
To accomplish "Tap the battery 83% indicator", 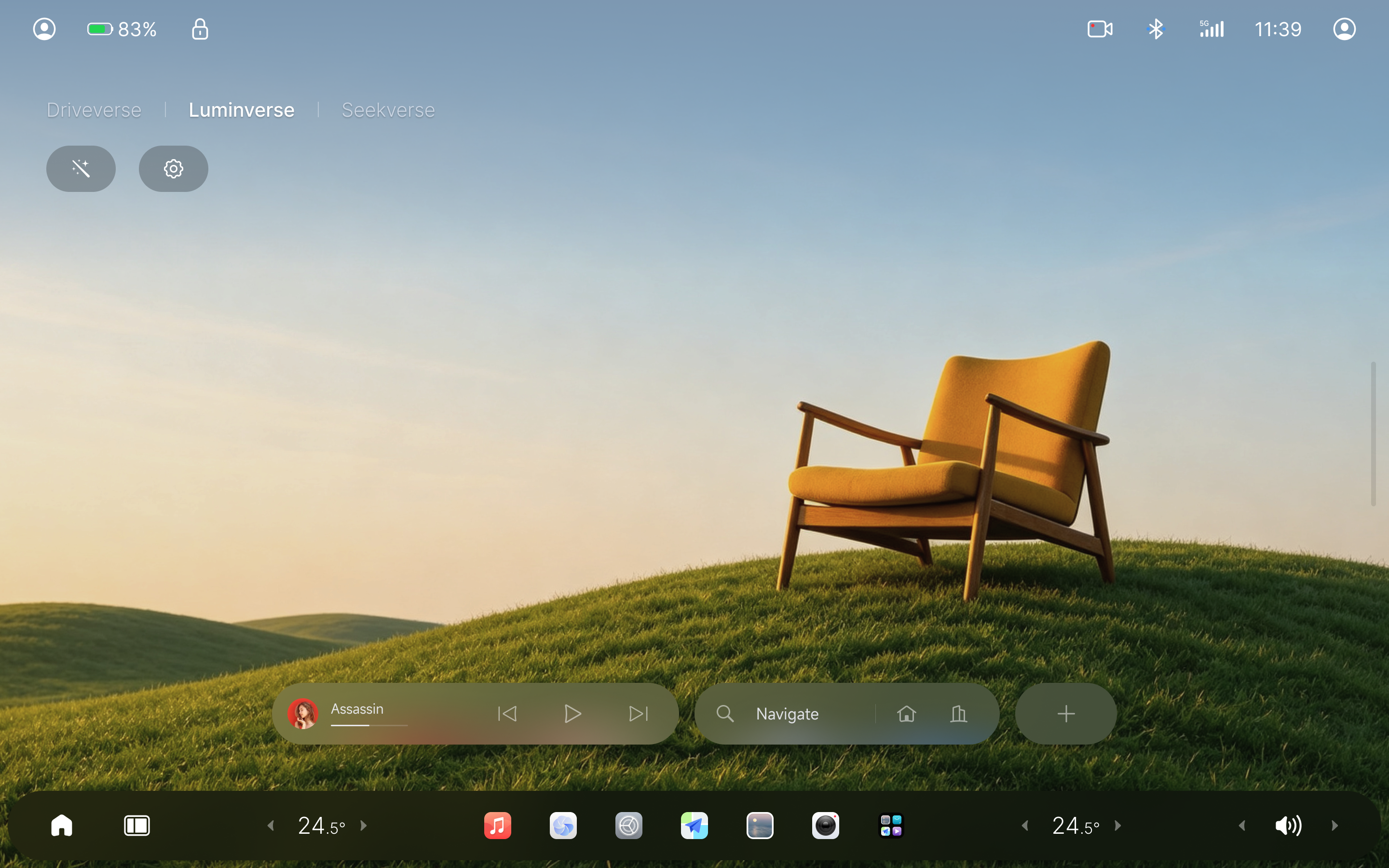I will 122,29.
